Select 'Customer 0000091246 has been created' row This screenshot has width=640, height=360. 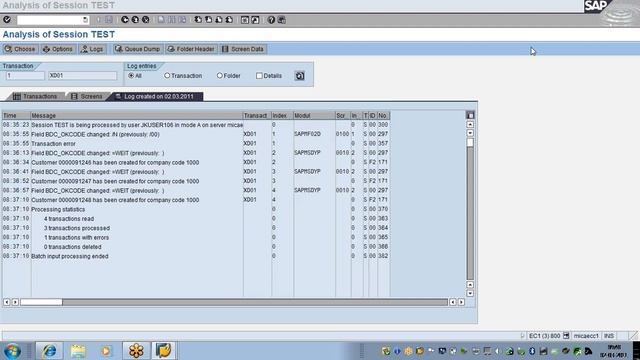pos(196,162)
